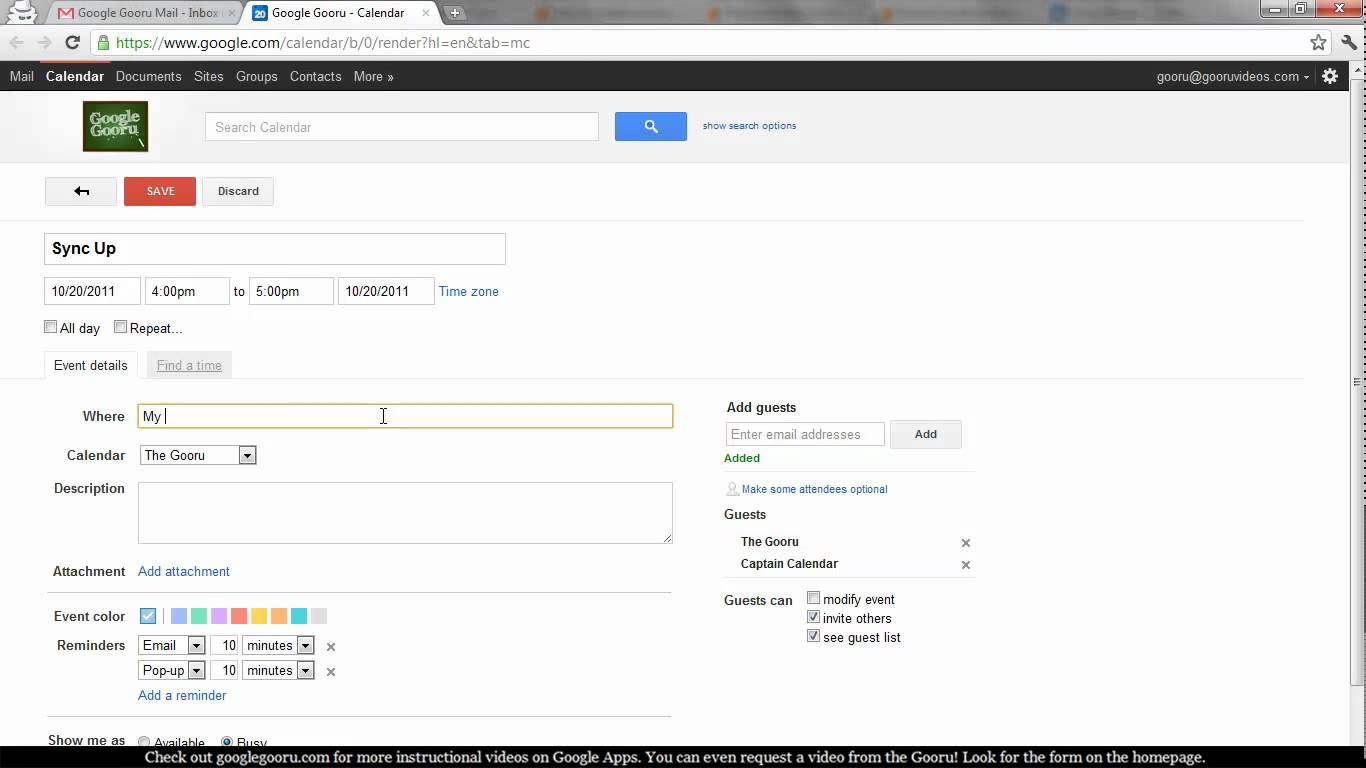This screenshot has height=768, width=1366.
Task: Select the default checked color swatch
Action: coord(148,616)
